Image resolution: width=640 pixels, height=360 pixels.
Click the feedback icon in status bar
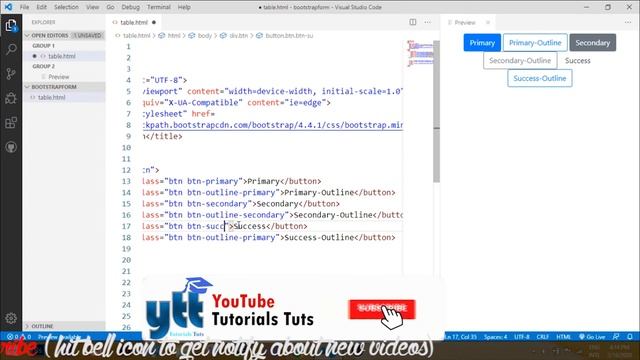[x=616, y=337]
